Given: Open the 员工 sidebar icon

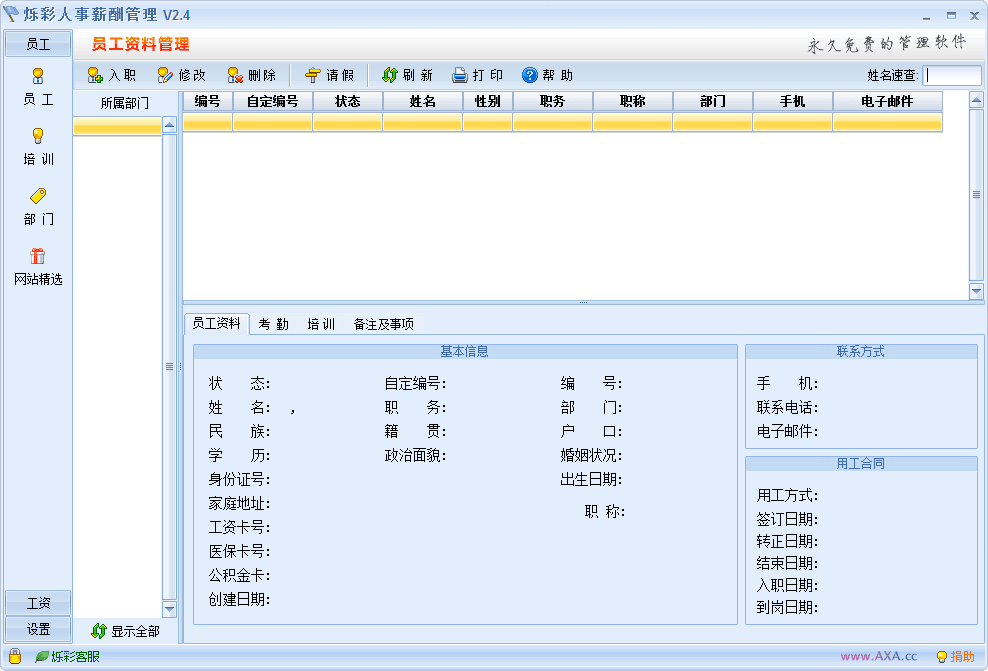Looking at the screenshot, I should [38, 76].
